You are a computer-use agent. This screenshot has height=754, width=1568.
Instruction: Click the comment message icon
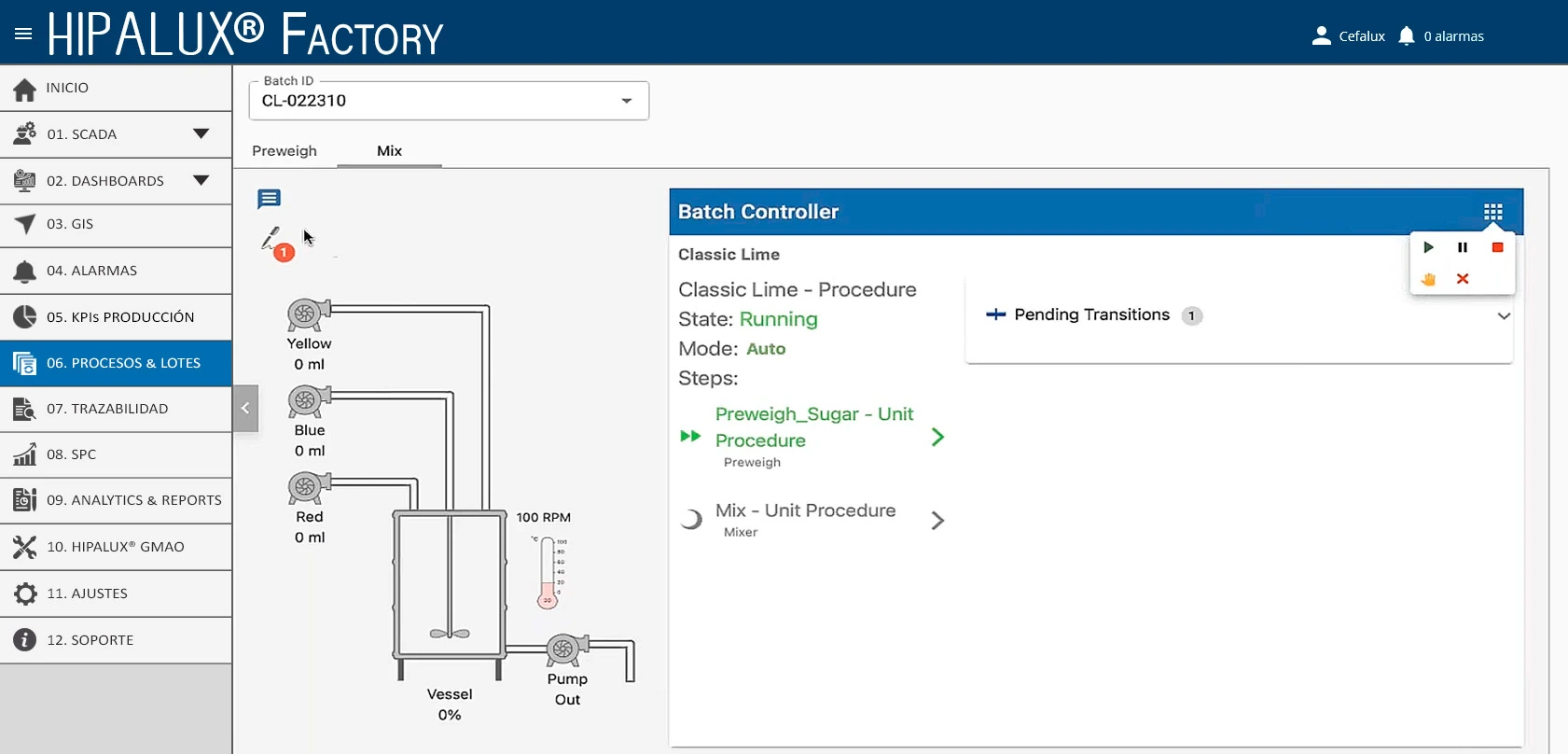coord(270,199)
